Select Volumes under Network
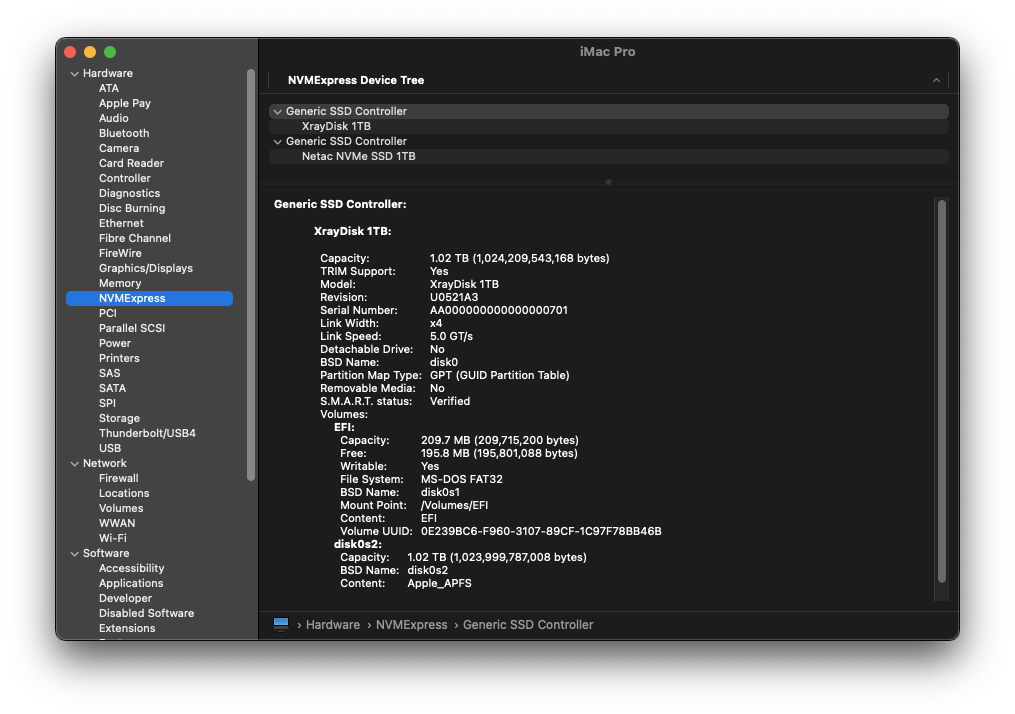Screen dimensions: 1015x714 (121, 508)
